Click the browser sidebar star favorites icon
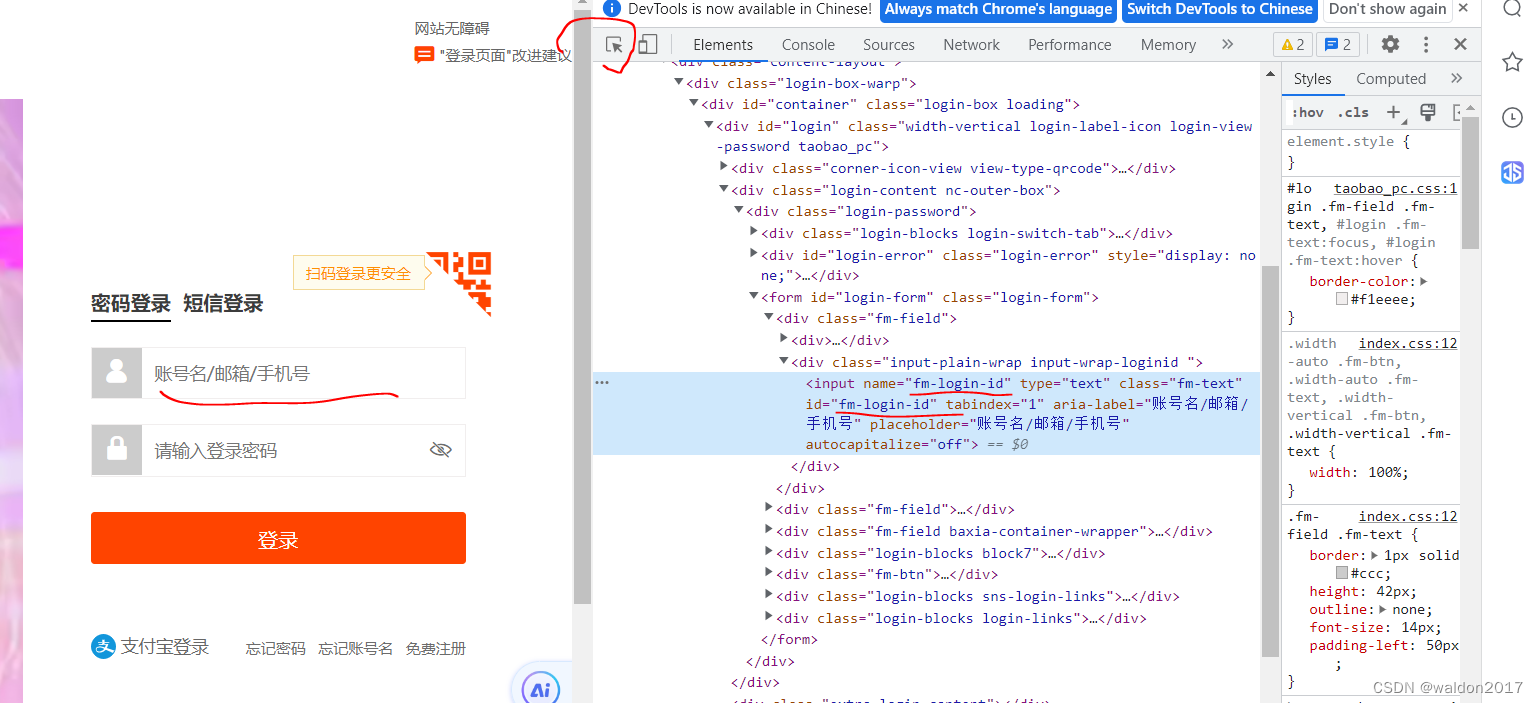 tap(1512, 62)
